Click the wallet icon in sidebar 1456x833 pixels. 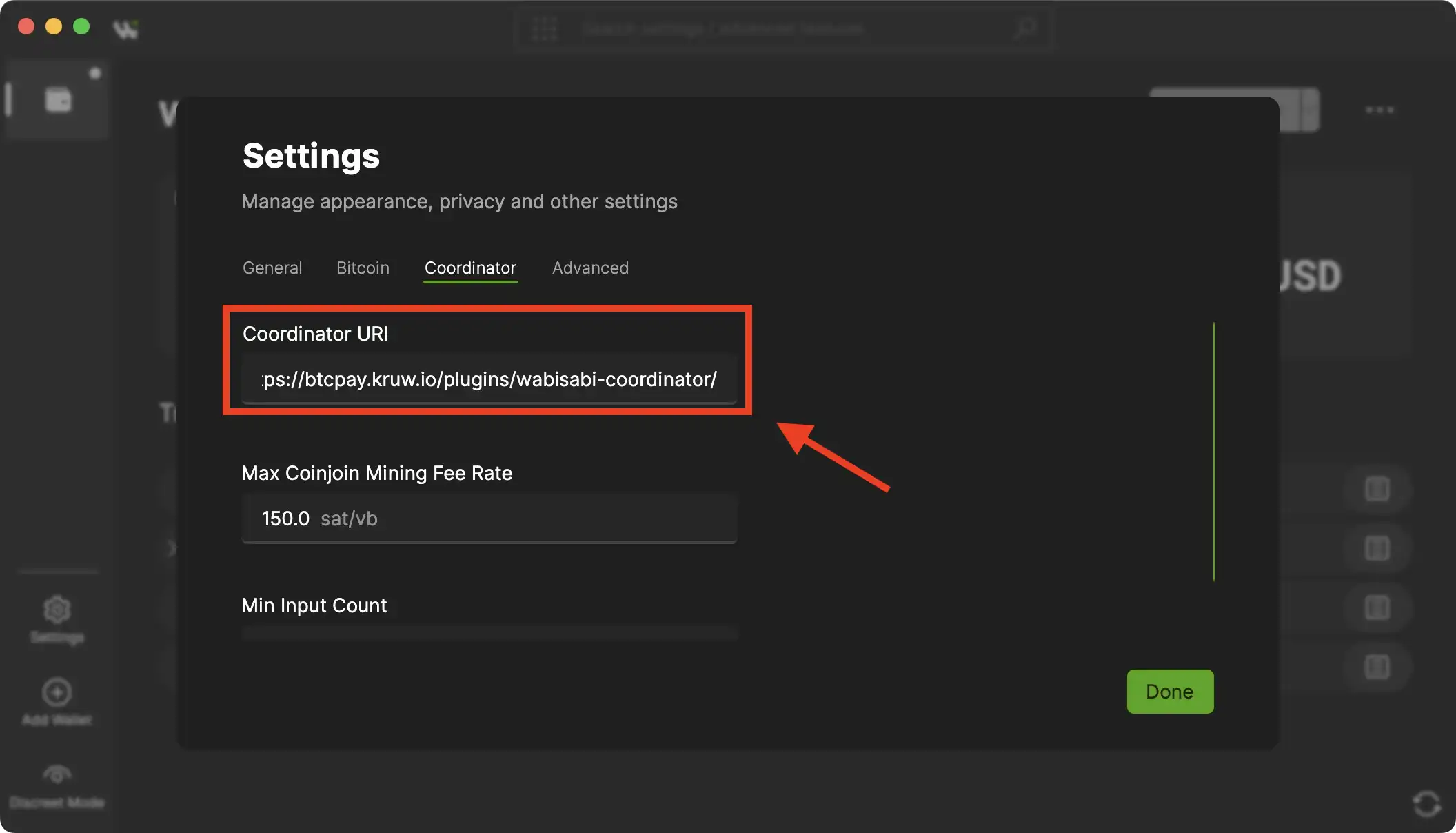pyautogui.click(x=58, y=100)
